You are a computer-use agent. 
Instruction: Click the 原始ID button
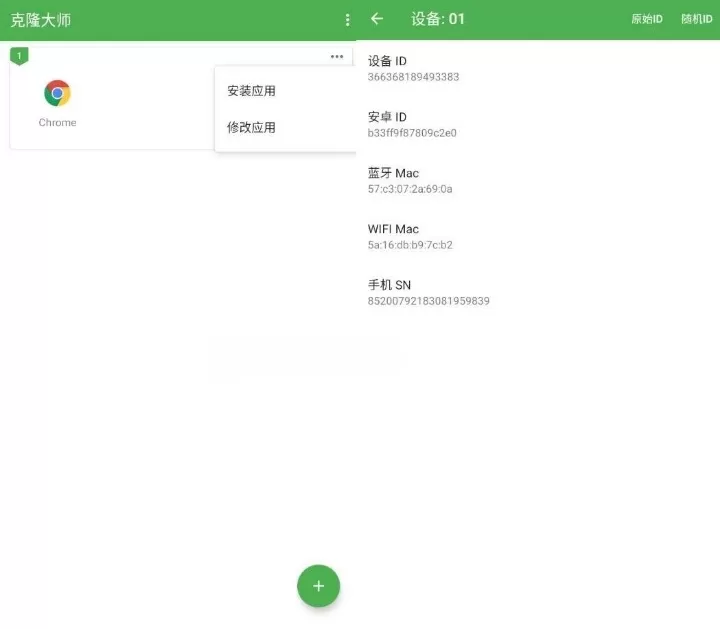[x=647, y=19]
